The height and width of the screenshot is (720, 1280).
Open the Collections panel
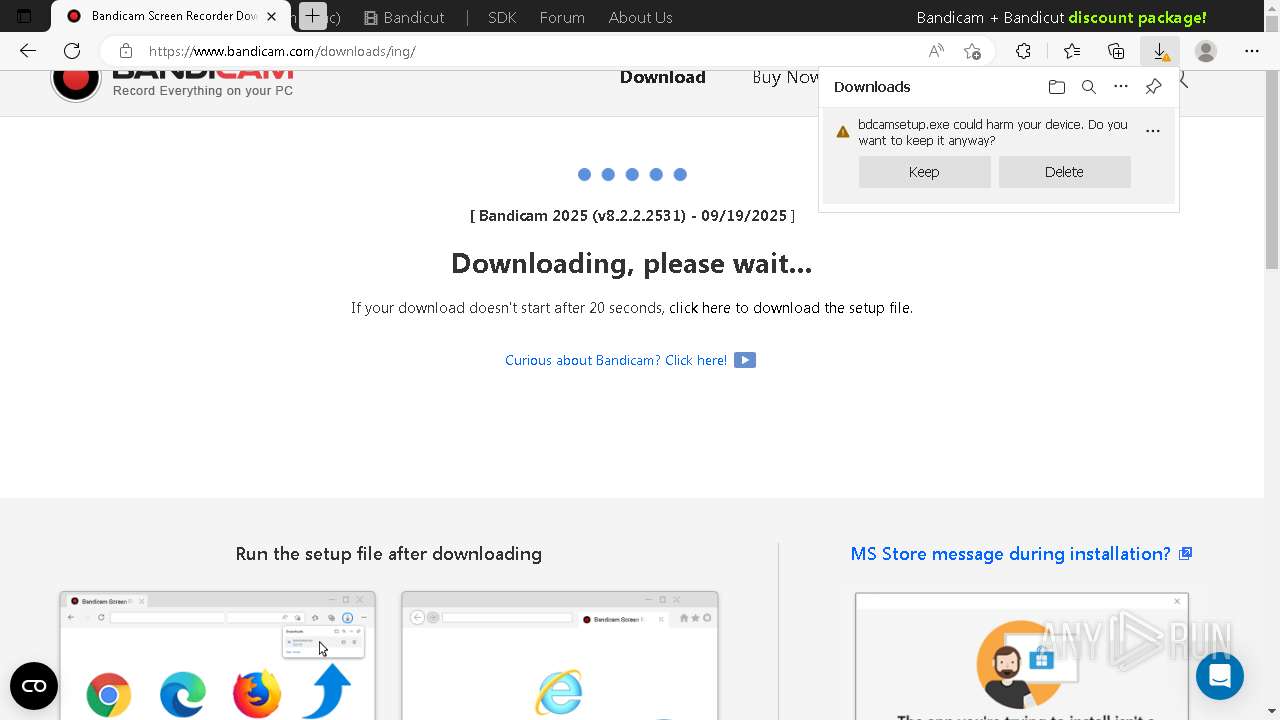[1116, 51]
